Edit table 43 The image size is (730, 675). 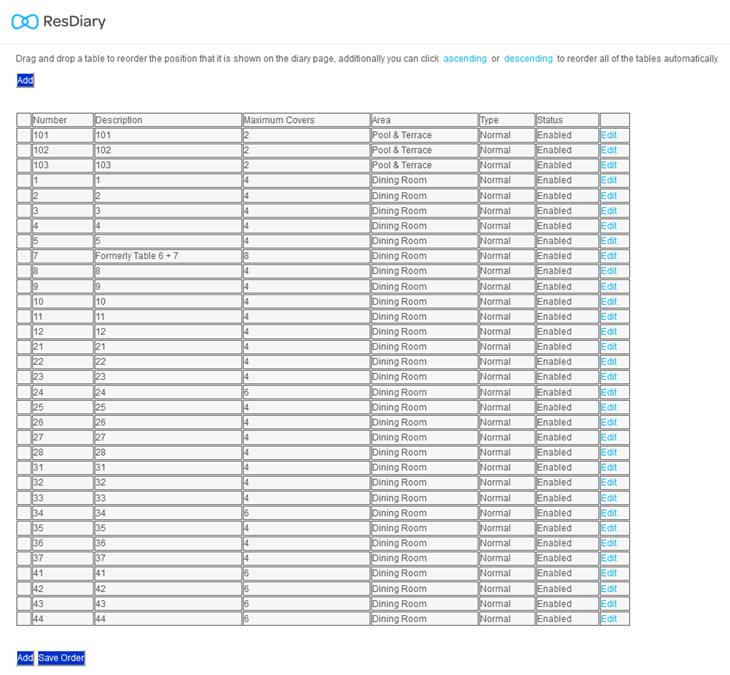point(608,603)
